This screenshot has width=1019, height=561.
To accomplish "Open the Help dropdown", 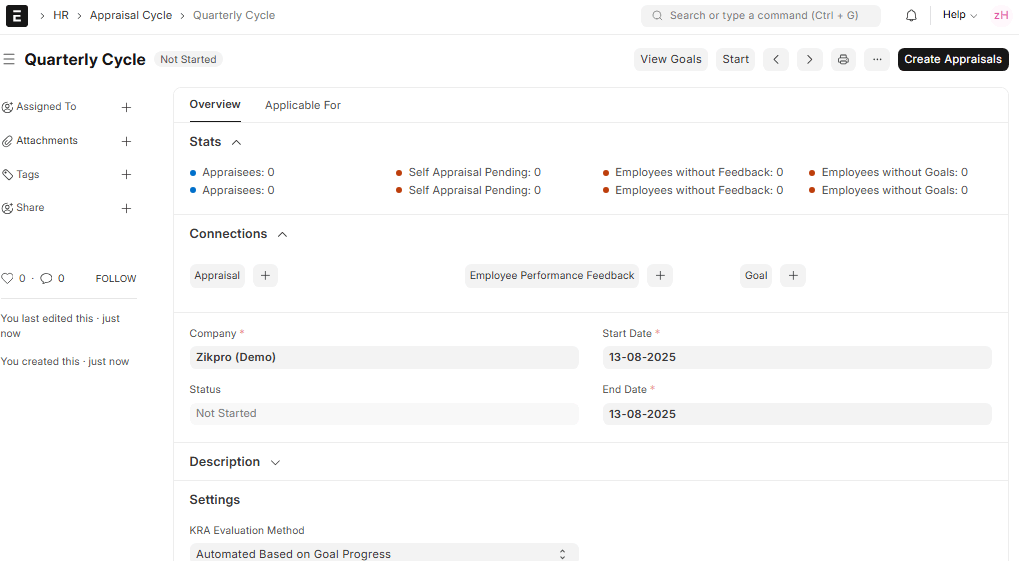I will coord(960,15).
